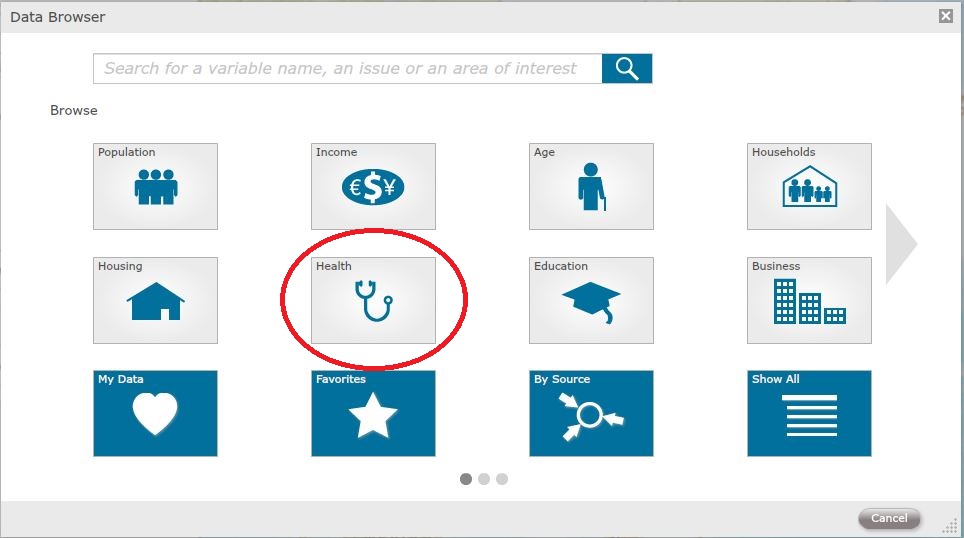Viewport: 964px width, 538px height.
Task: Click into the variable search field
Action: point(347,68)
